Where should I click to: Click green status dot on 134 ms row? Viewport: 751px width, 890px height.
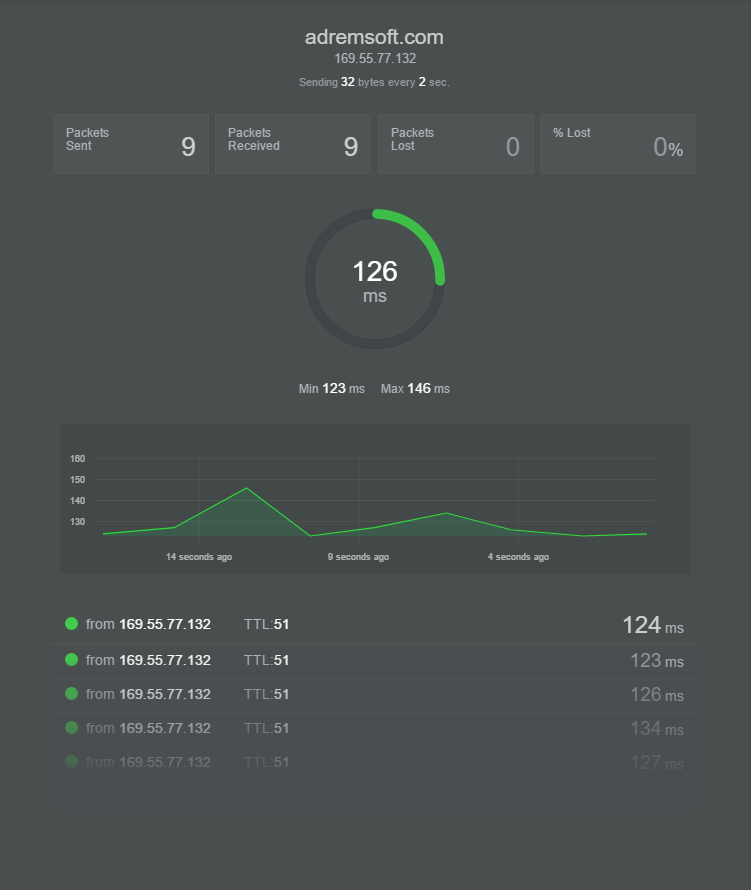pos(72,728)
